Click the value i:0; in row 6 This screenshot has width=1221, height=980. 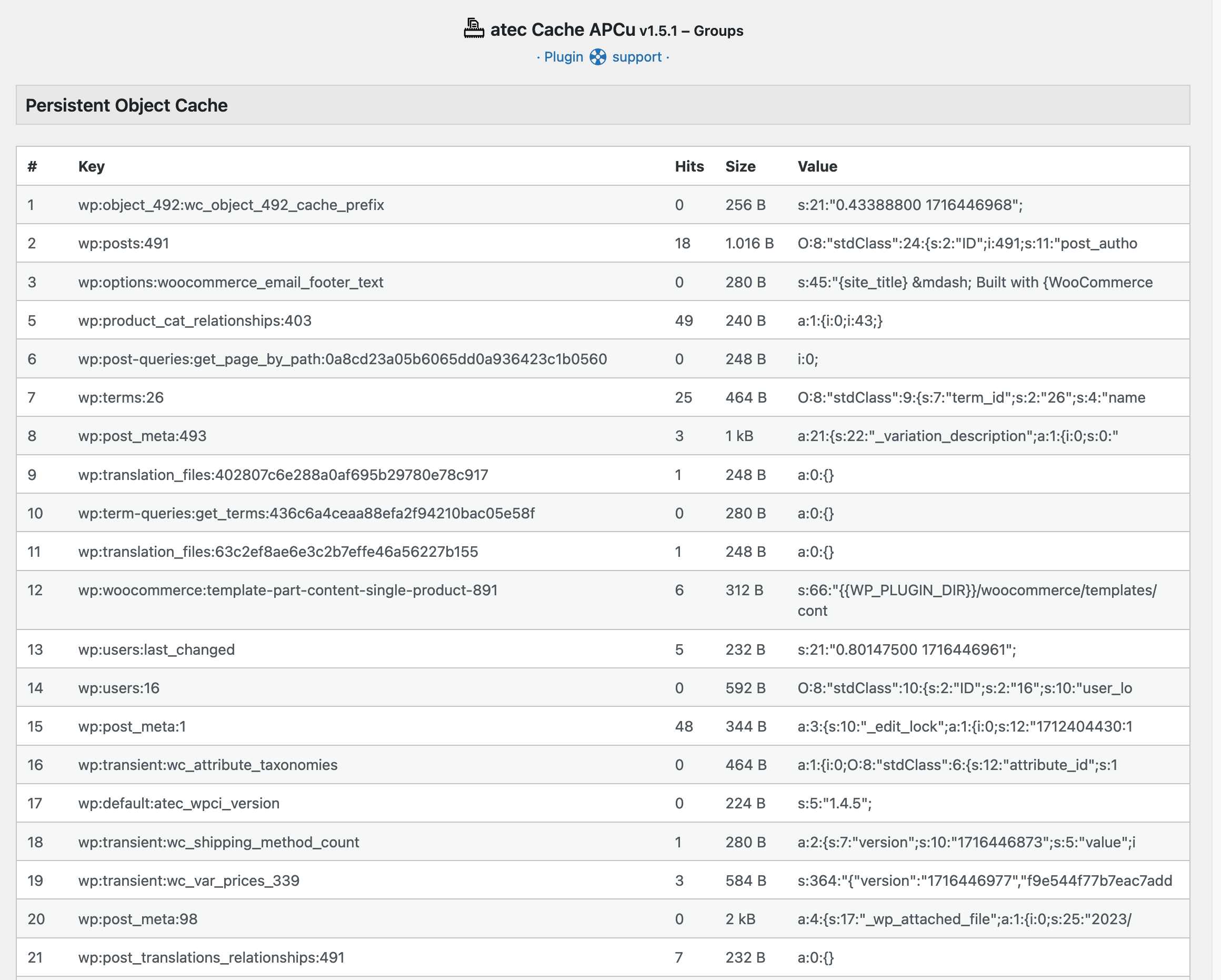click(x=807, y=359)
